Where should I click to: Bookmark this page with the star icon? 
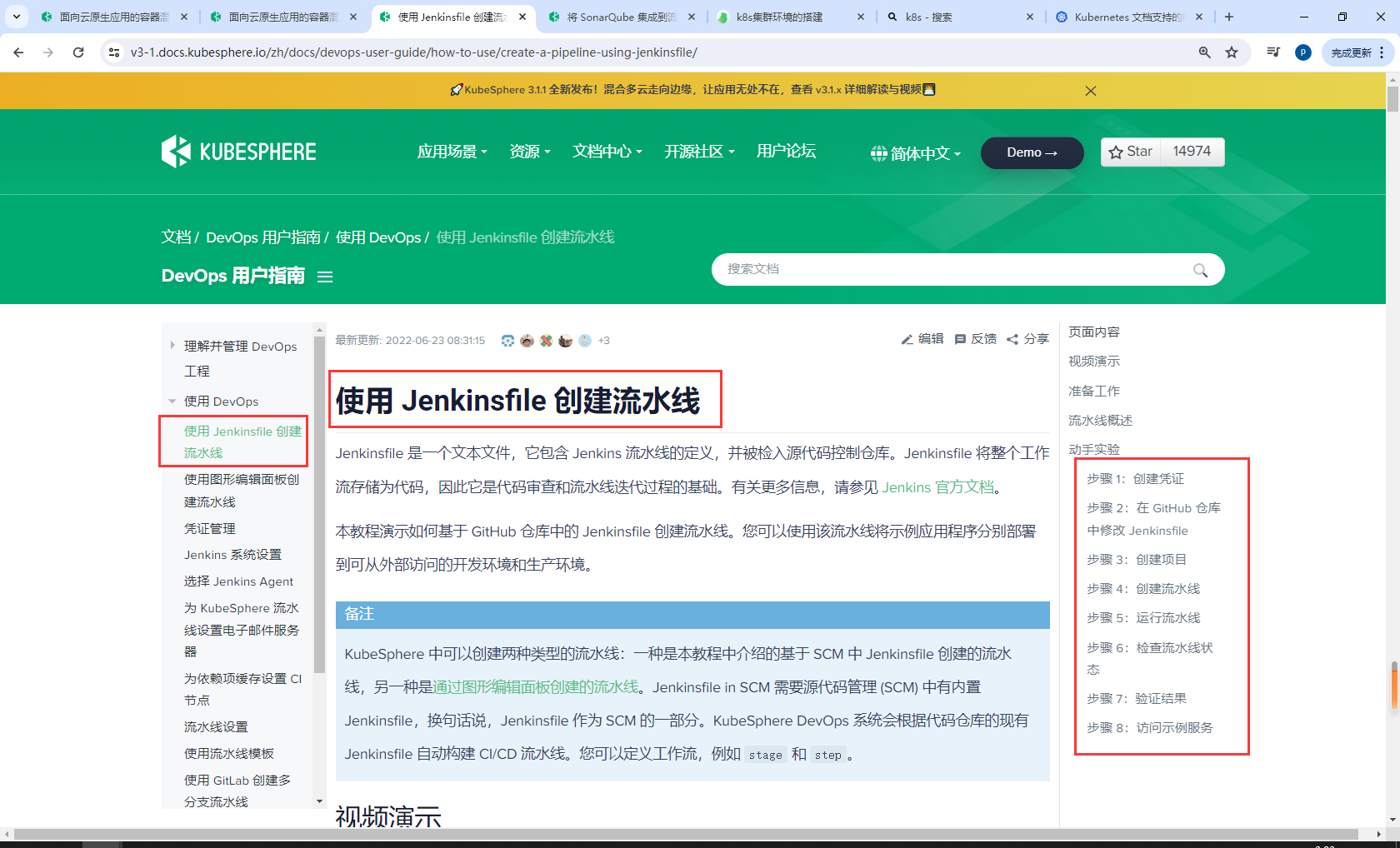1232,52
